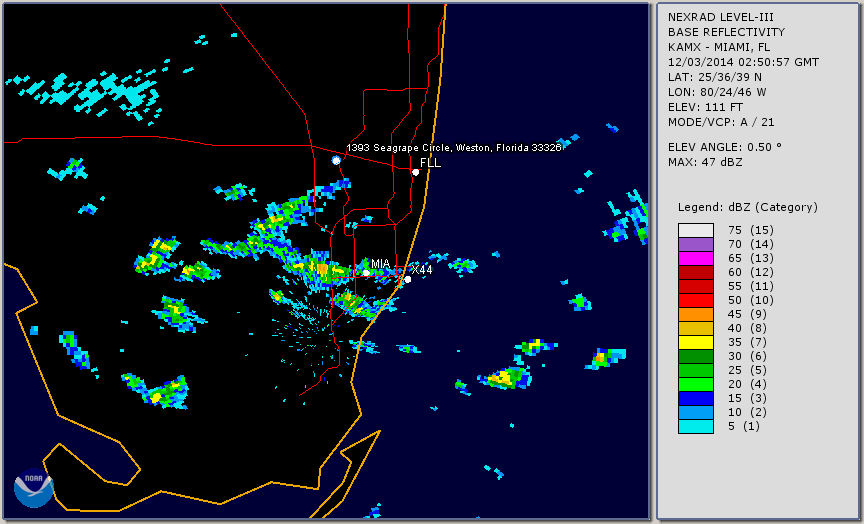The image size is (864, 524).
Task: Click the '5 (1)' legend label
Action: tap(744, 426)
